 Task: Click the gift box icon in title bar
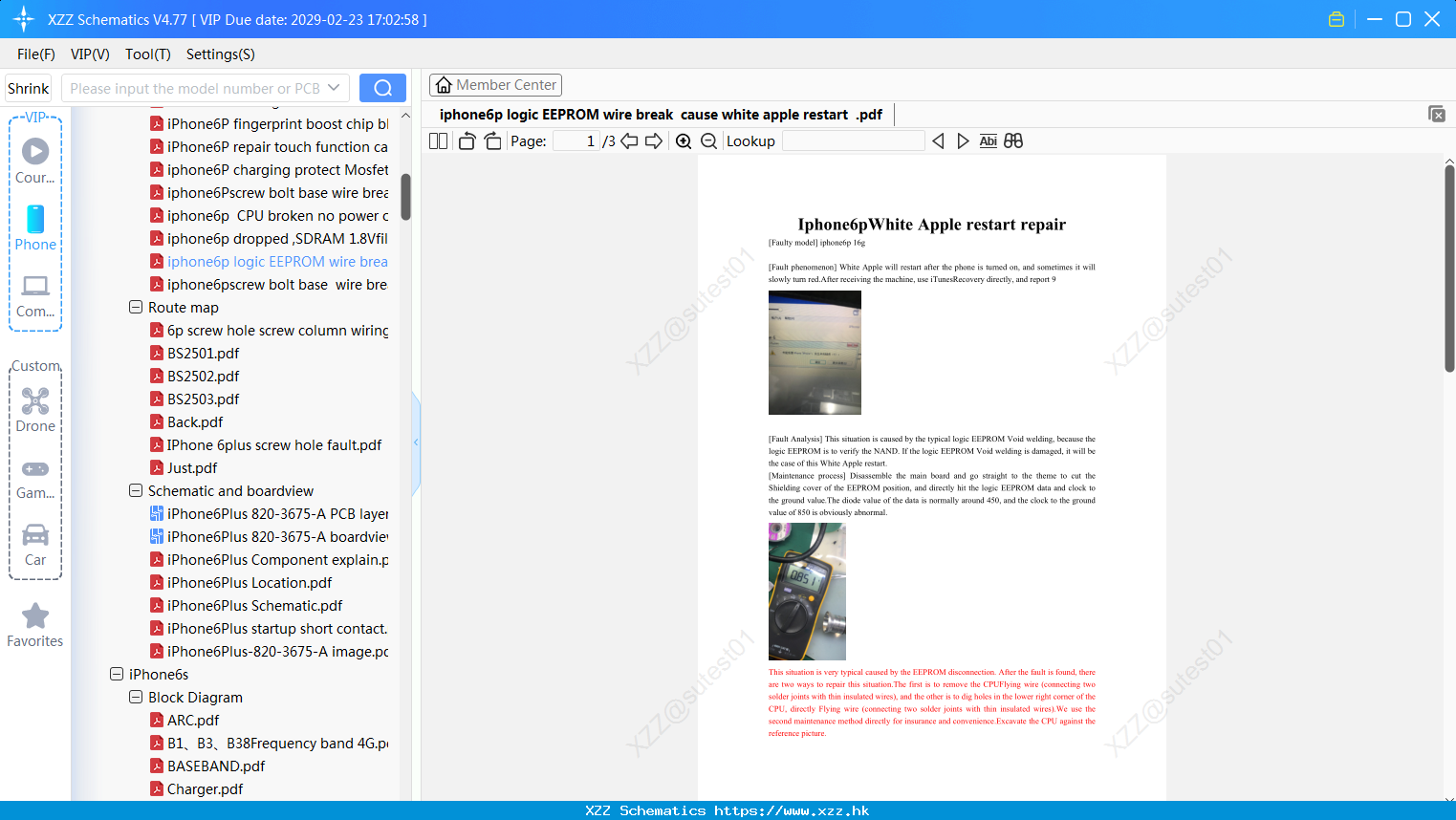pos(1336,19)
